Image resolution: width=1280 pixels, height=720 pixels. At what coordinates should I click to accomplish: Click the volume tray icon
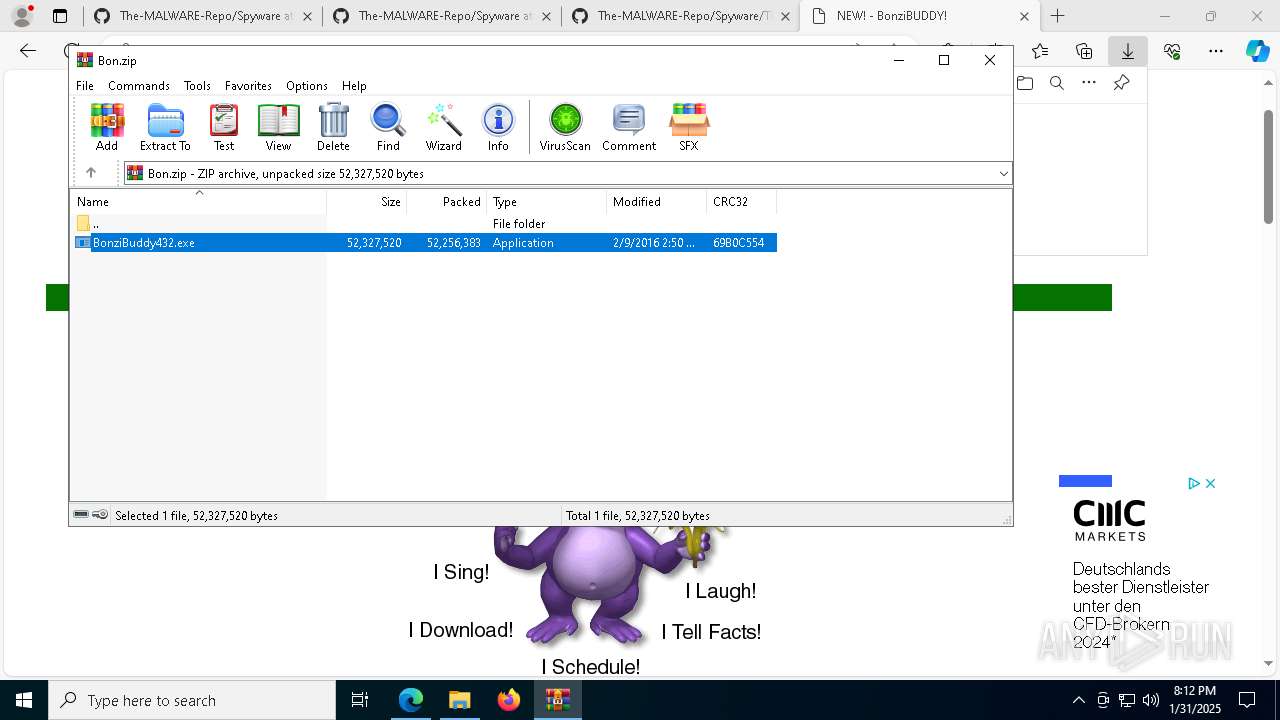[x=1150, y=700]
